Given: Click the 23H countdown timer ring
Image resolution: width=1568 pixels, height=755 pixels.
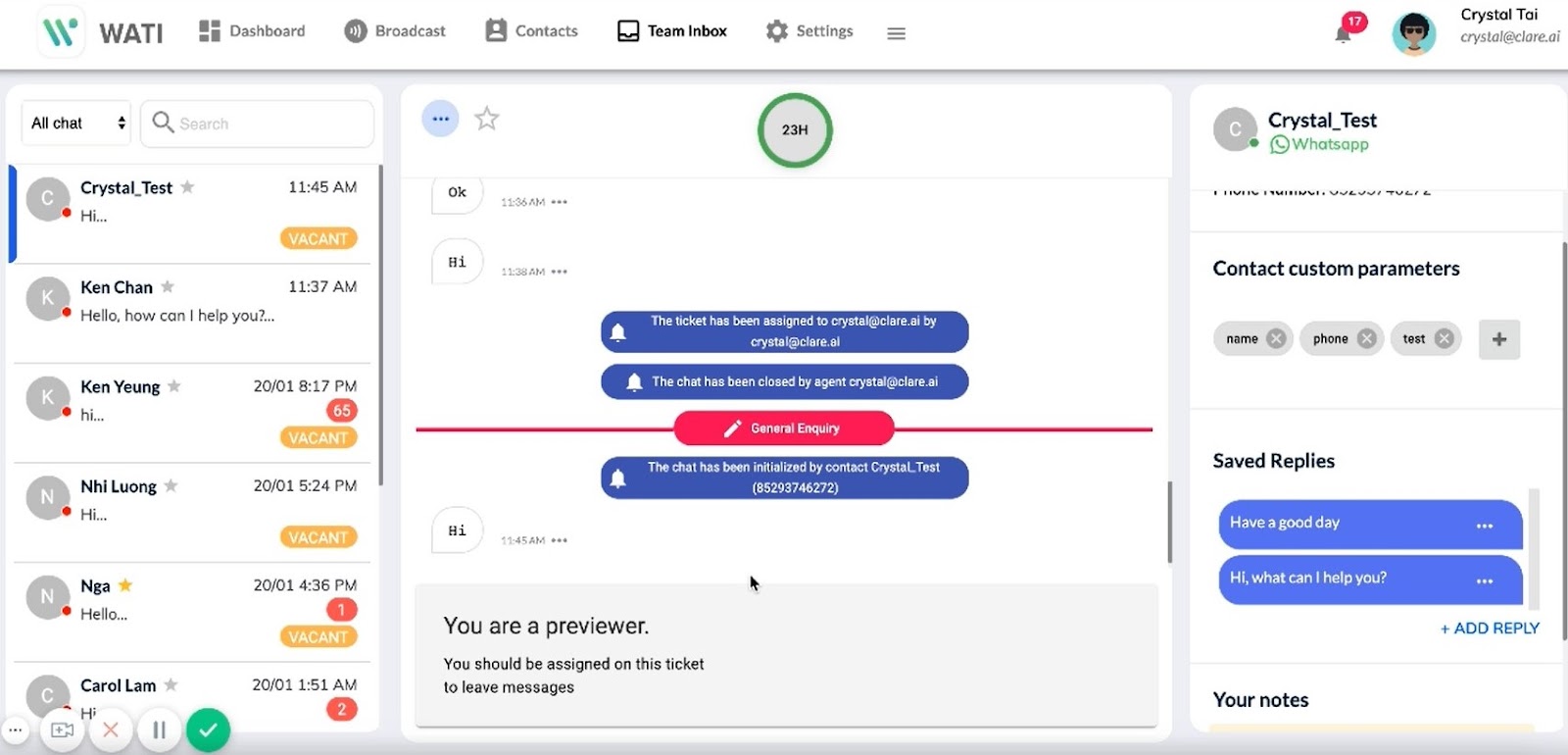Looking at the screenshot, I should tap(795, 129).
